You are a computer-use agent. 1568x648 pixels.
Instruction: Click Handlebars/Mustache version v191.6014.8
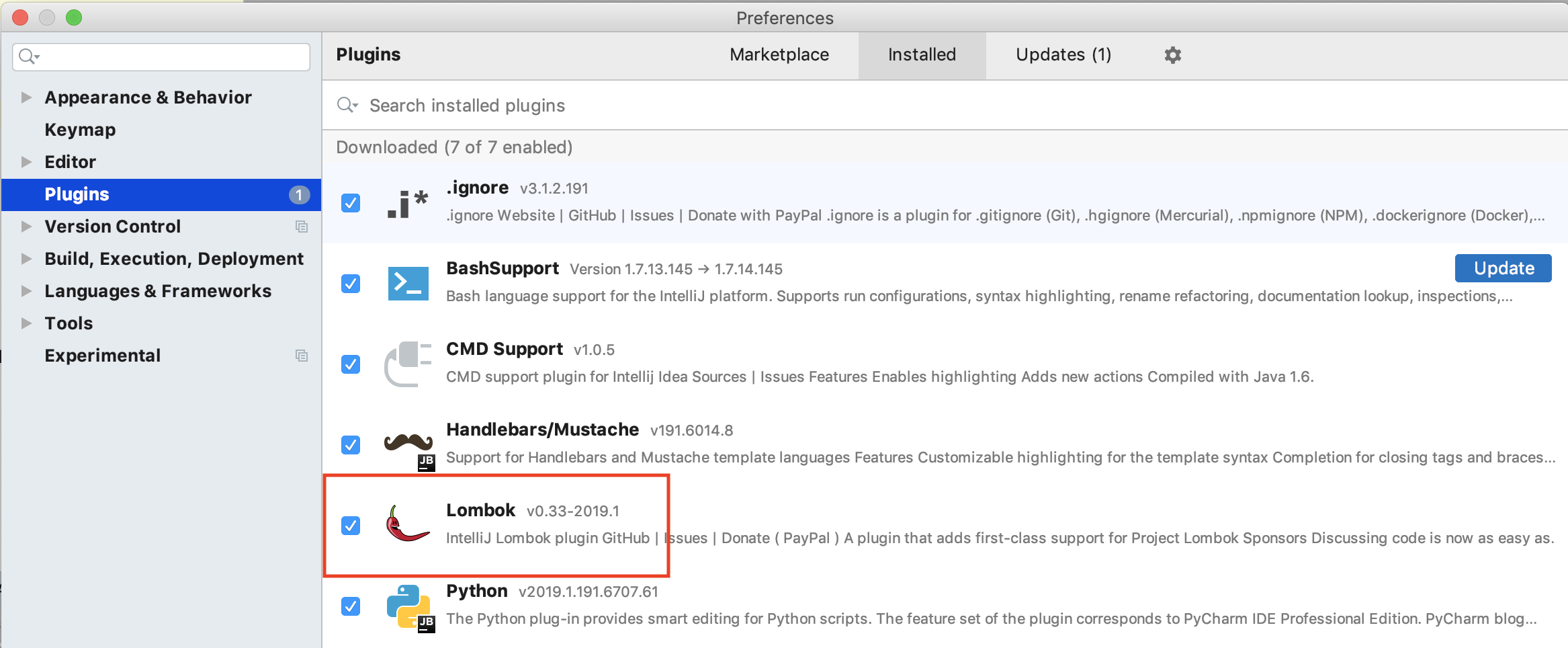click(692, 430)
